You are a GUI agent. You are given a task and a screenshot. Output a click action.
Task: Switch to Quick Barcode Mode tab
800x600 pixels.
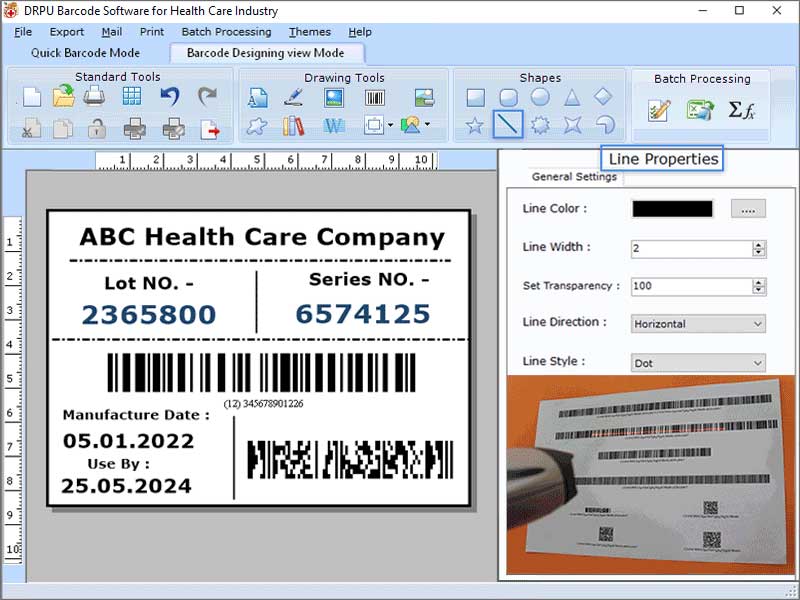coord(85,53)
